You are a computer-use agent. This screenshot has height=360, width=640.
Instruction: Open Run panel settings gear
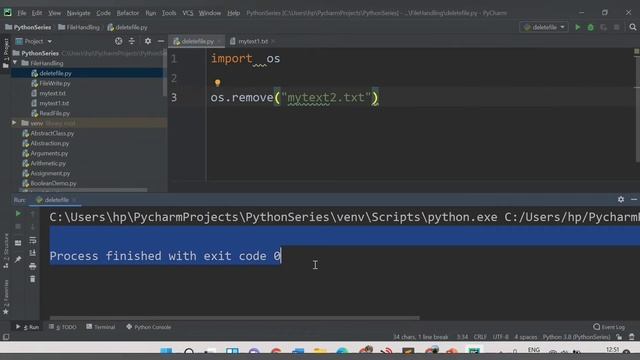621,200
